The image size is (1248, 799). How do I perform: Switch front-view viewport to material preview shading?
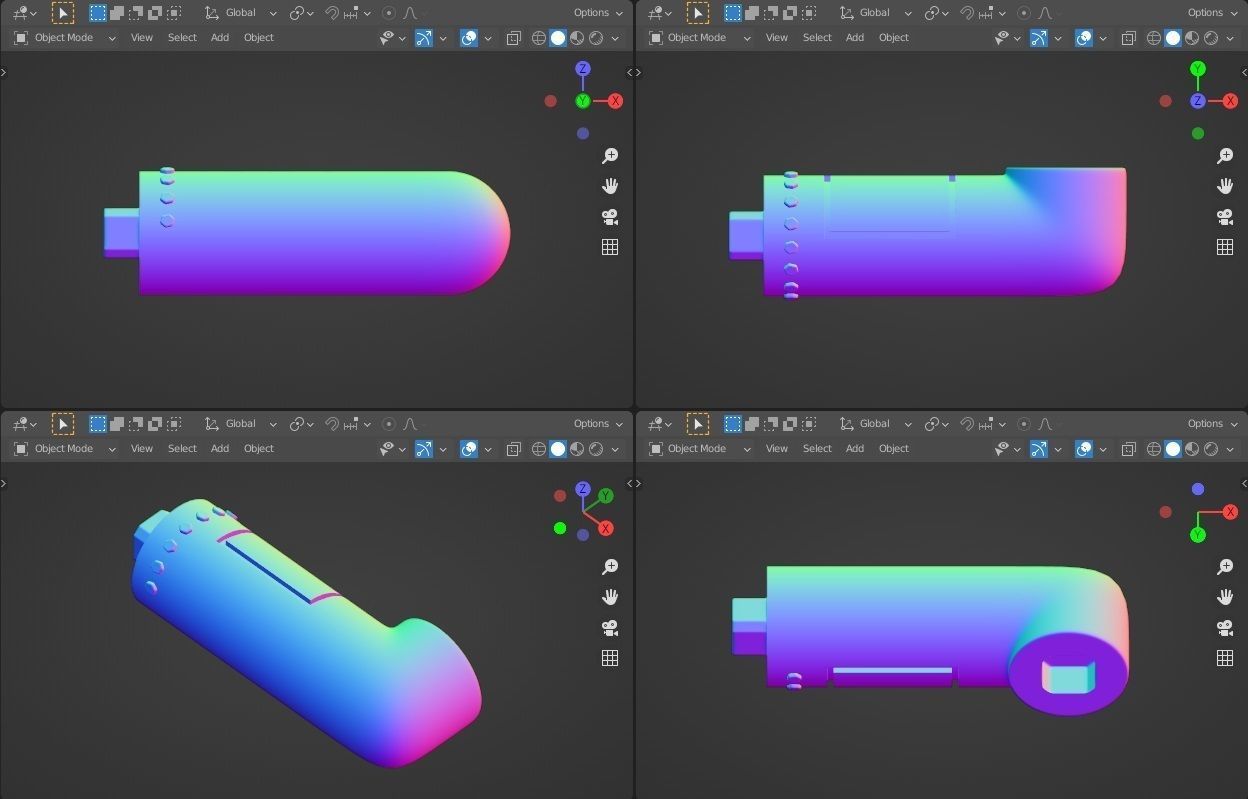577,38
